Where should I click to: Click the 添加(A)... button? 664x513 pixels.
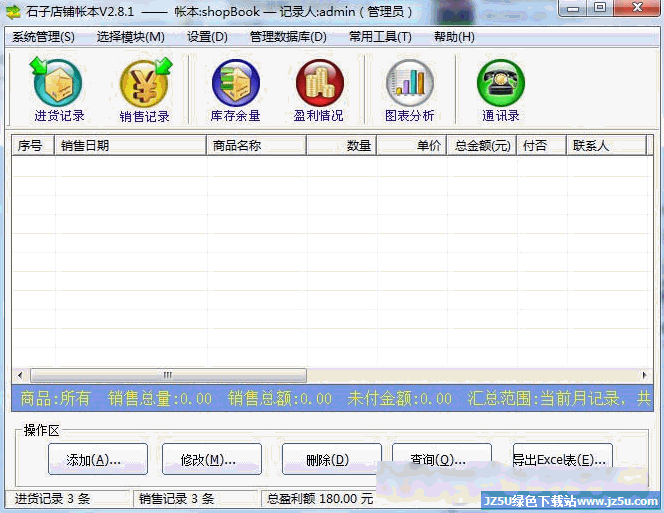click(x=98, y=459)
